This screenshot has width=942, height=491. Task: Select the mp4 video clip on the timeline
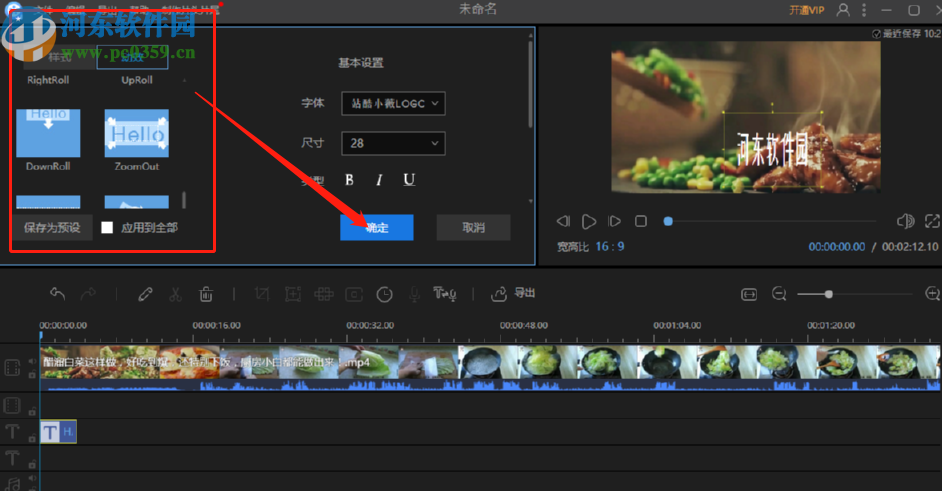coord(490,368)
